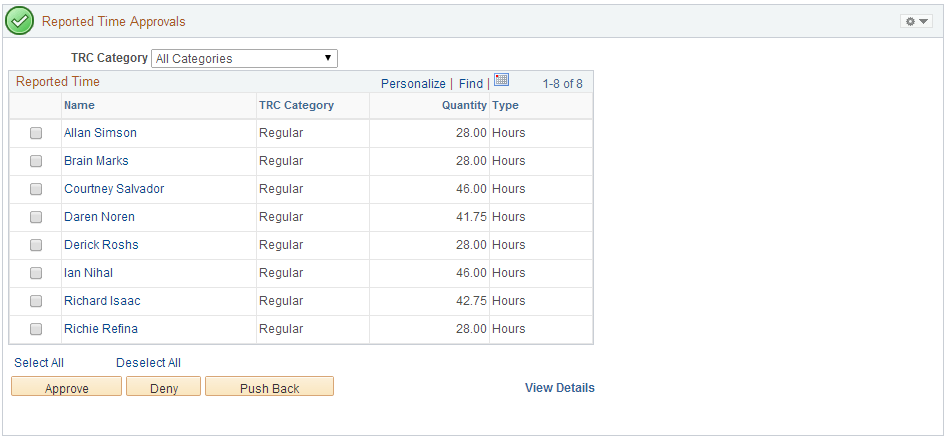Open the View Details link

[x=560, y=388]
